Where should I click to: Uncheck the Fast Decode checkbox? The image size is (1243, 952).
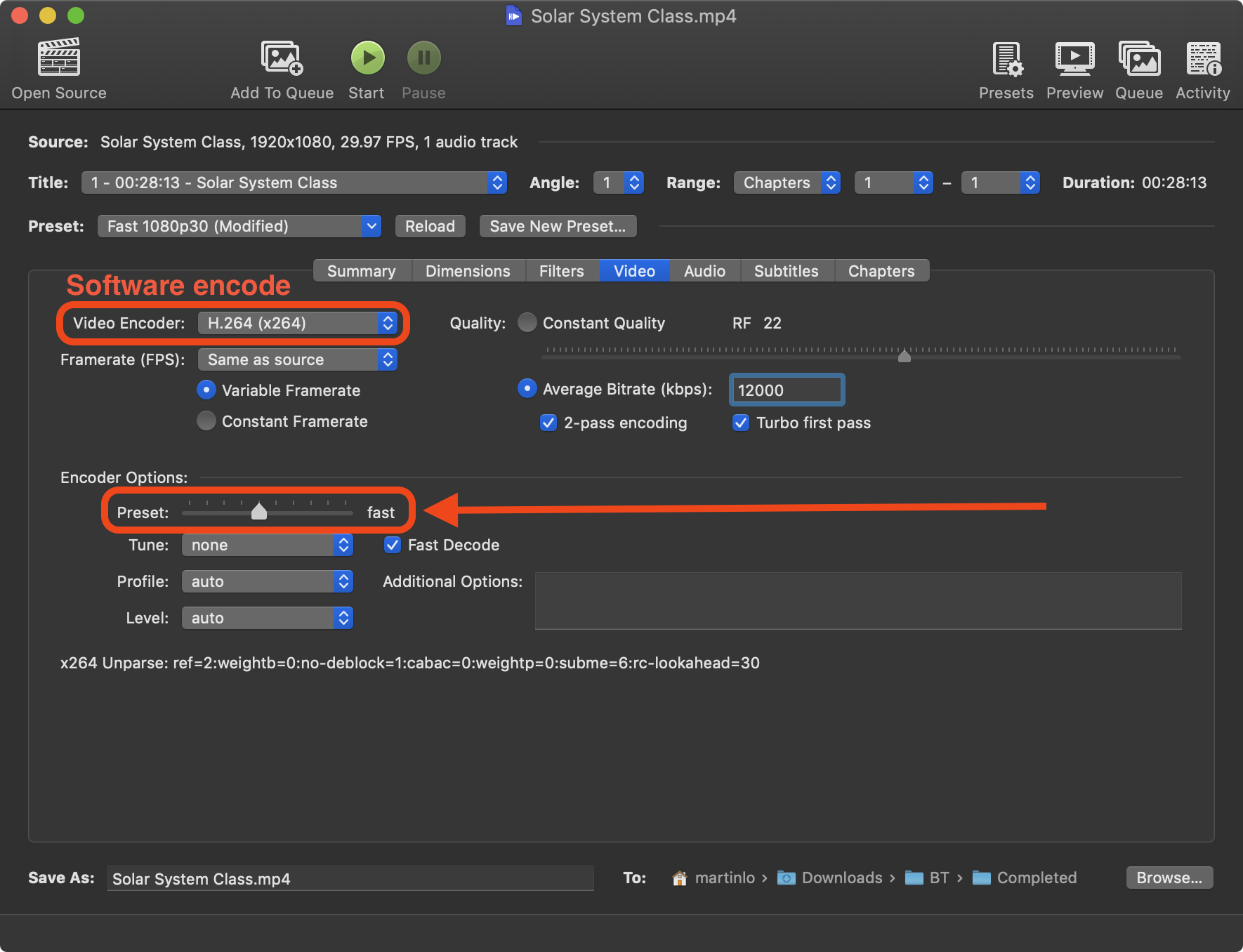click(x=393, y=545)
